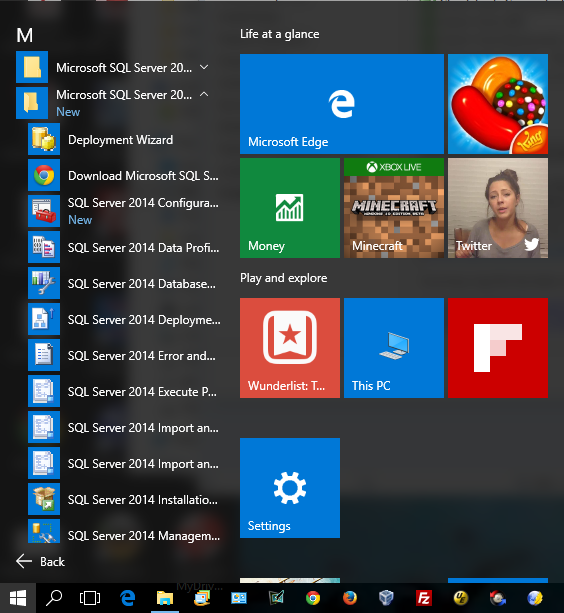The image size is (564, 613).
Task: Launch Firefox from the taskbar
Action: pos(350,598)
